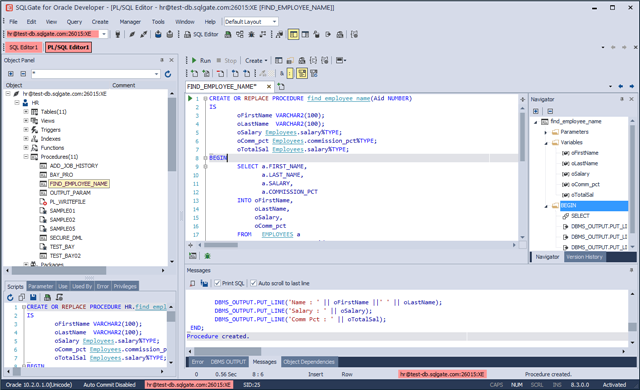Open the DBMS OUTPUT tab
This screenshot has width=640, height=390.
pyautogui.click(x=228, y=362)
